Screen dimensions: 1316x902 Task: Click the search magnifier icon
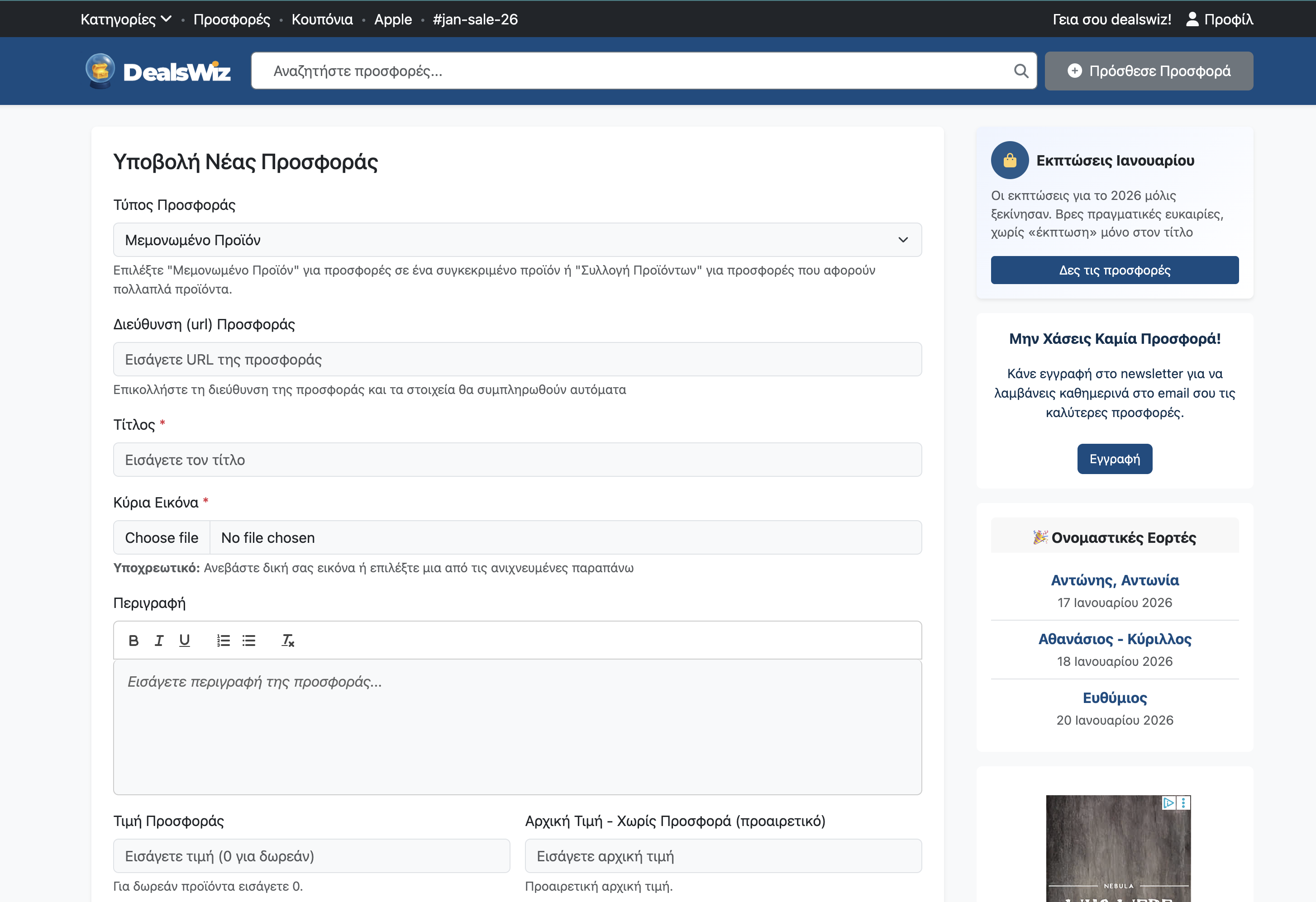tap(1021, 71)
